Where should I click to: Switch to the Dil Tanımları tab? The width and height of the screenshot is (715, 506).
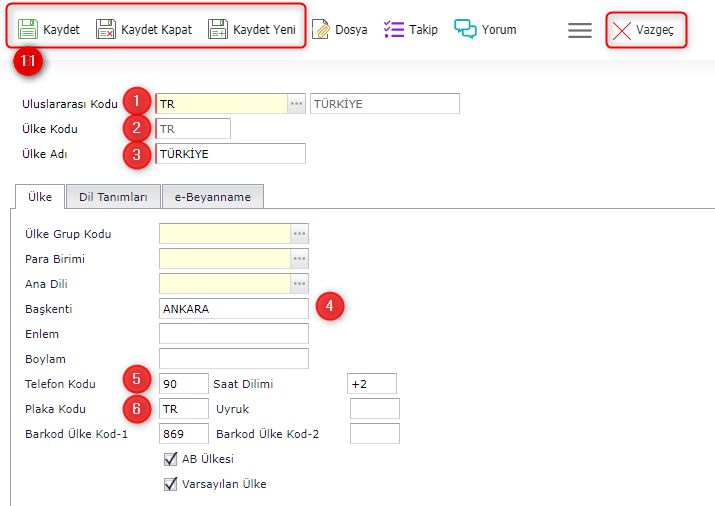[113, 197]
